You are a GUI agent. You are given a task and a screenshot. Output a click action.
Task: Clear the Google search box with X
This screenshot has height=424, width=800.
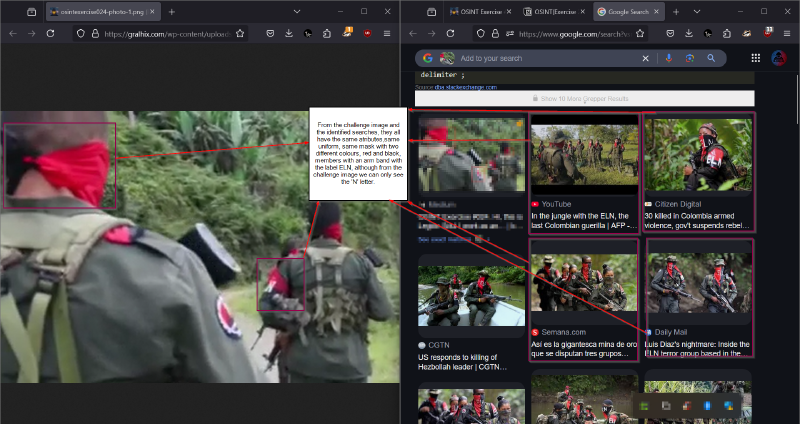[646, 59]
